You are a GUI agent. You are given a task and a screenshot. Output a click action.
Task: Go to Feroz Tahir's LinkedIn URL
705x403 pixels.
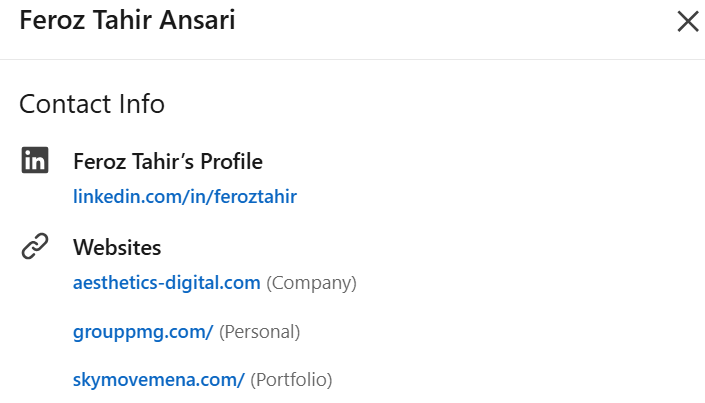[185, 197]
